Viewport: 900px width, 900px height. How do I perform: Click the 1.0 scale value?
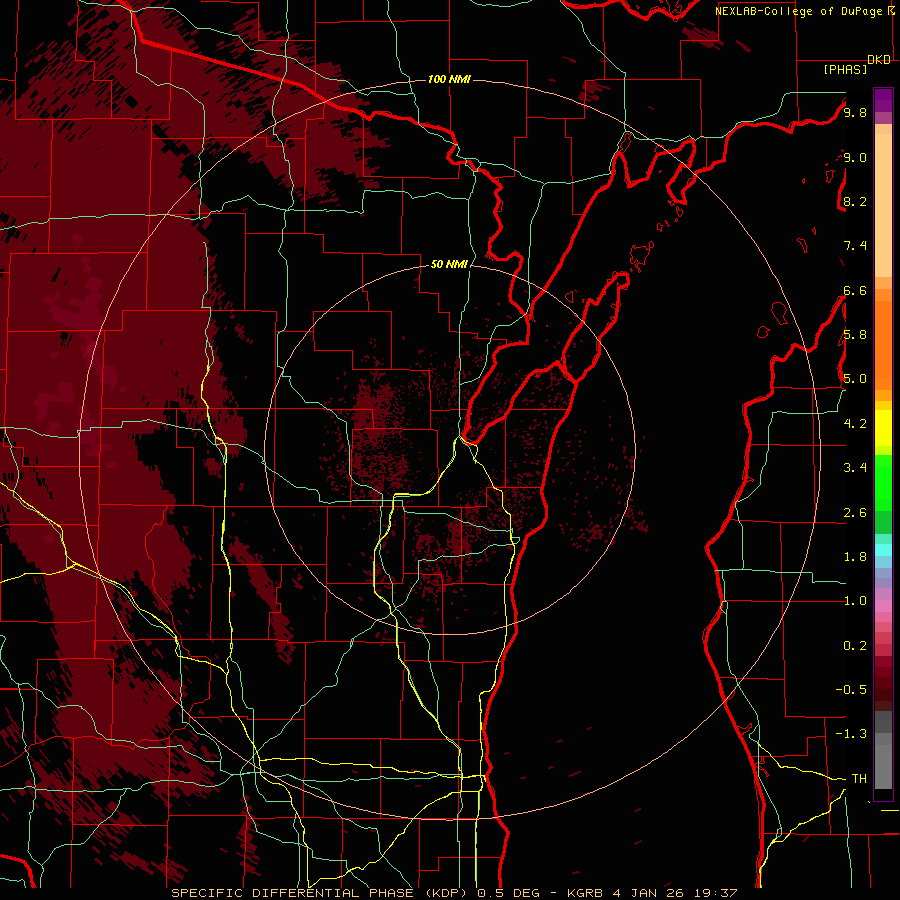pos(855,601)
